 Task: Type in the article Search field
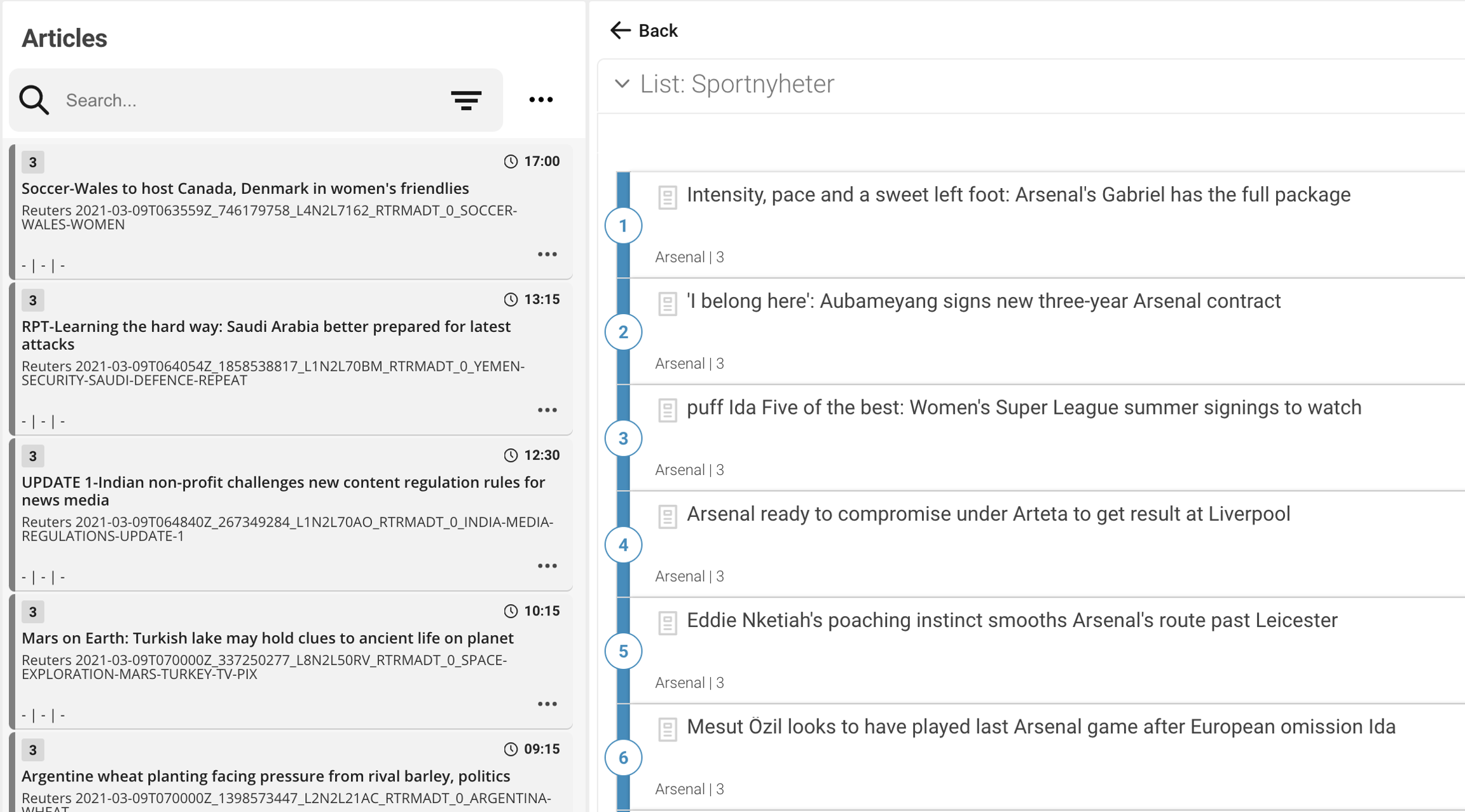click(x=248, y=100)
